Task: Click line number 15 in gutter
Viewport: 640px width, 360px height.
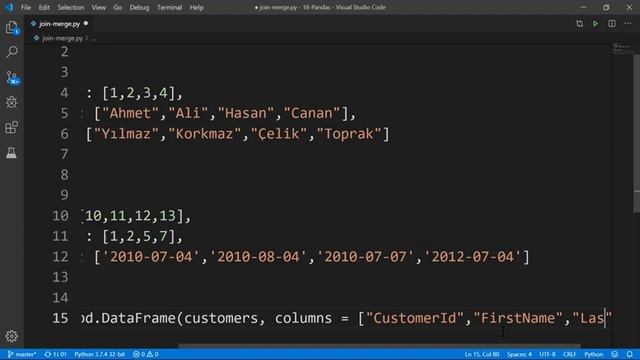Action: (60, 318)
